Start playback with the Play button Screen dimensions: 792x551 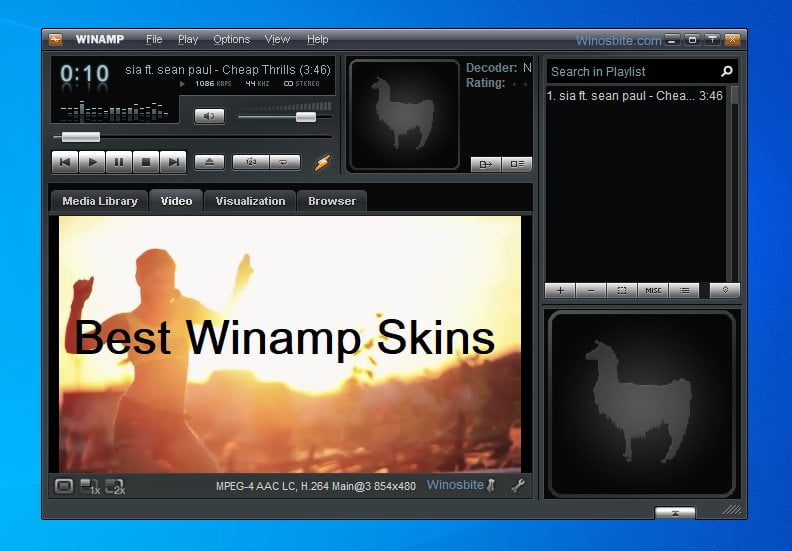click(92, 162)
